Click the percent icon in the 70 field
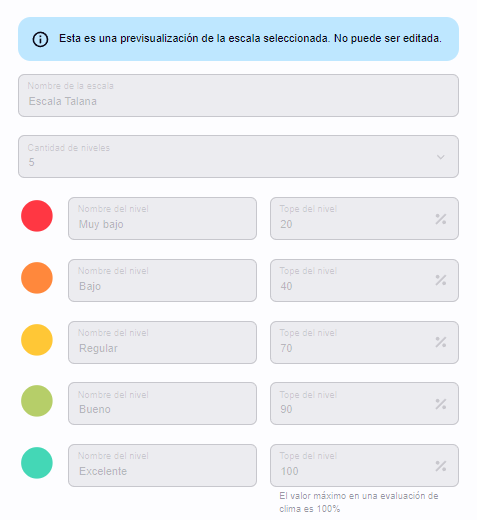 point(441,342)
